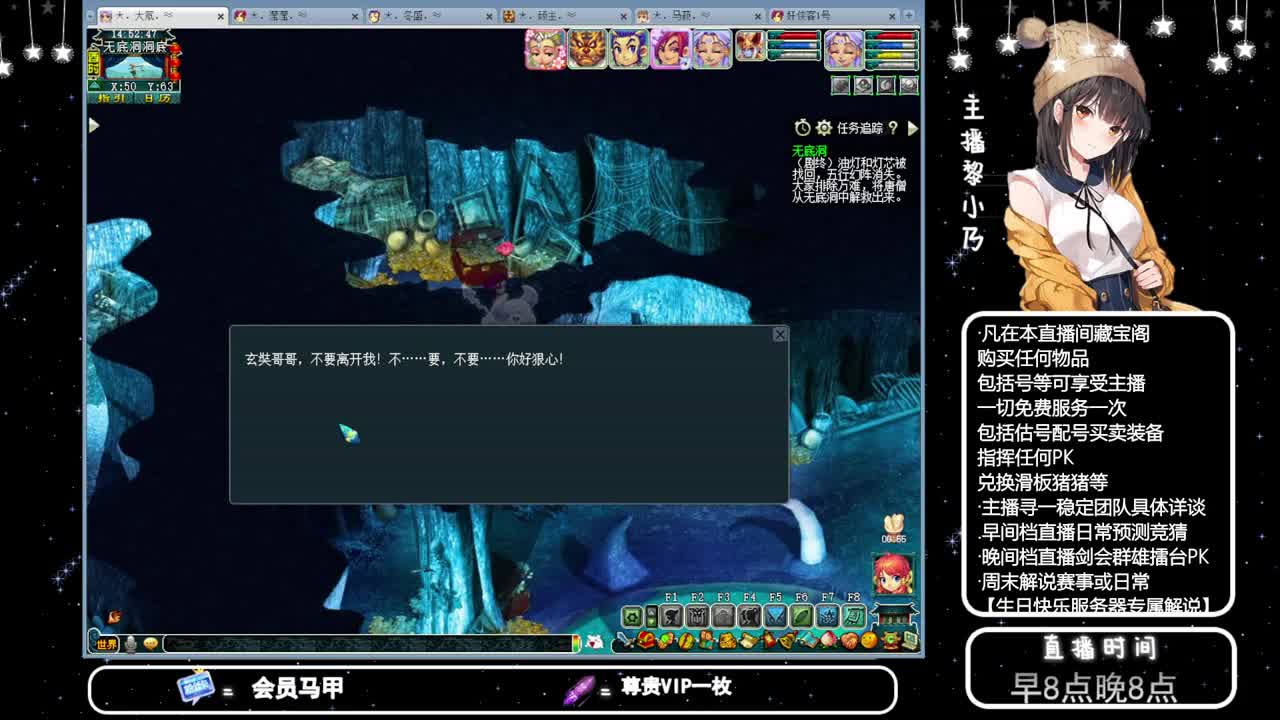Click the pet red health bar

(795, 36)
